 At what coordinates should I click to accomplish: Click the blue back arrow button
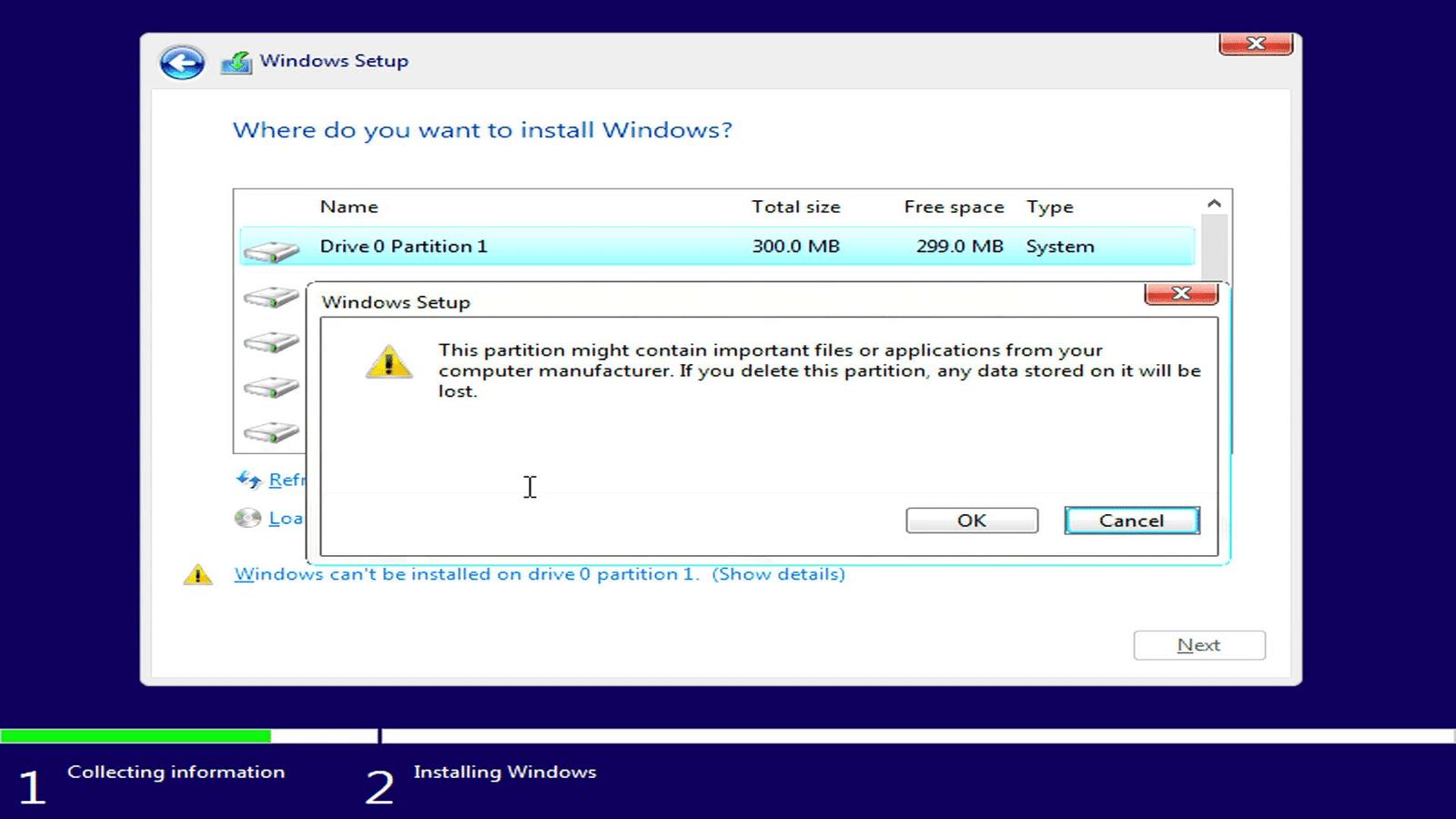pyautogui.click(x=182, y=63)
